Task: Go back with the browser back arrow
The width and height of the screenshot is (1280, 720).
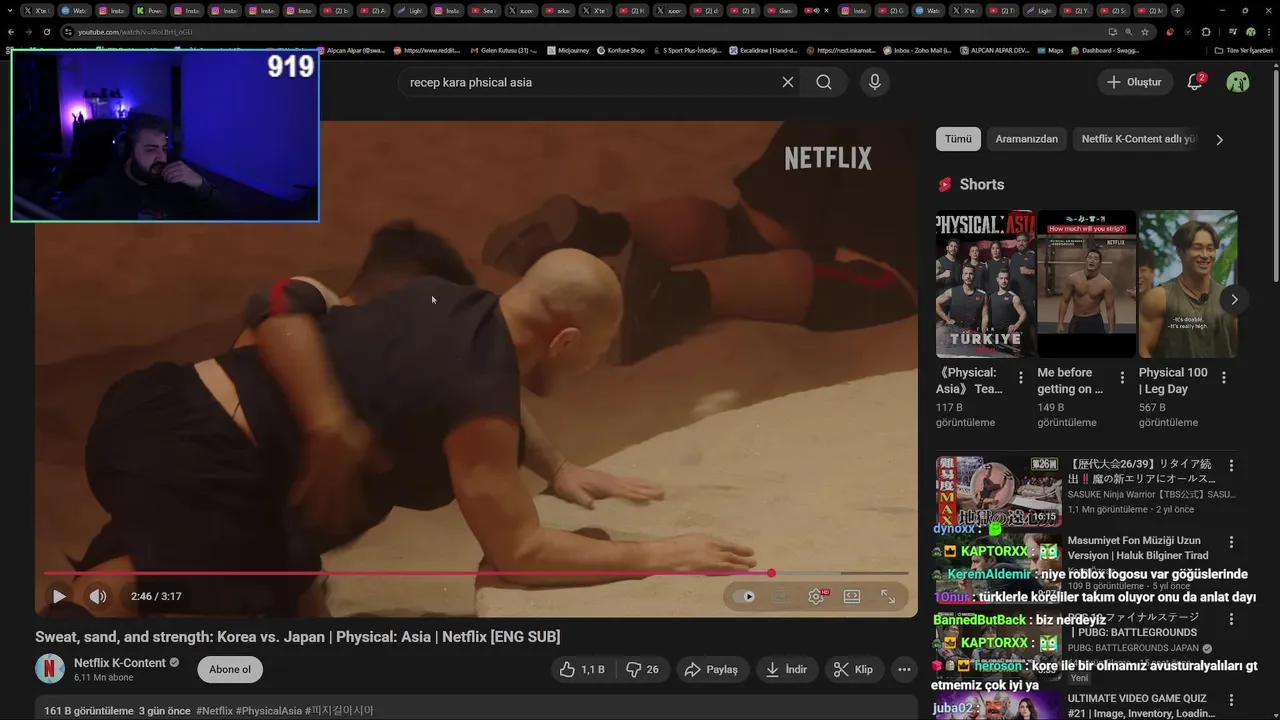Action: (x=9, y=32)
